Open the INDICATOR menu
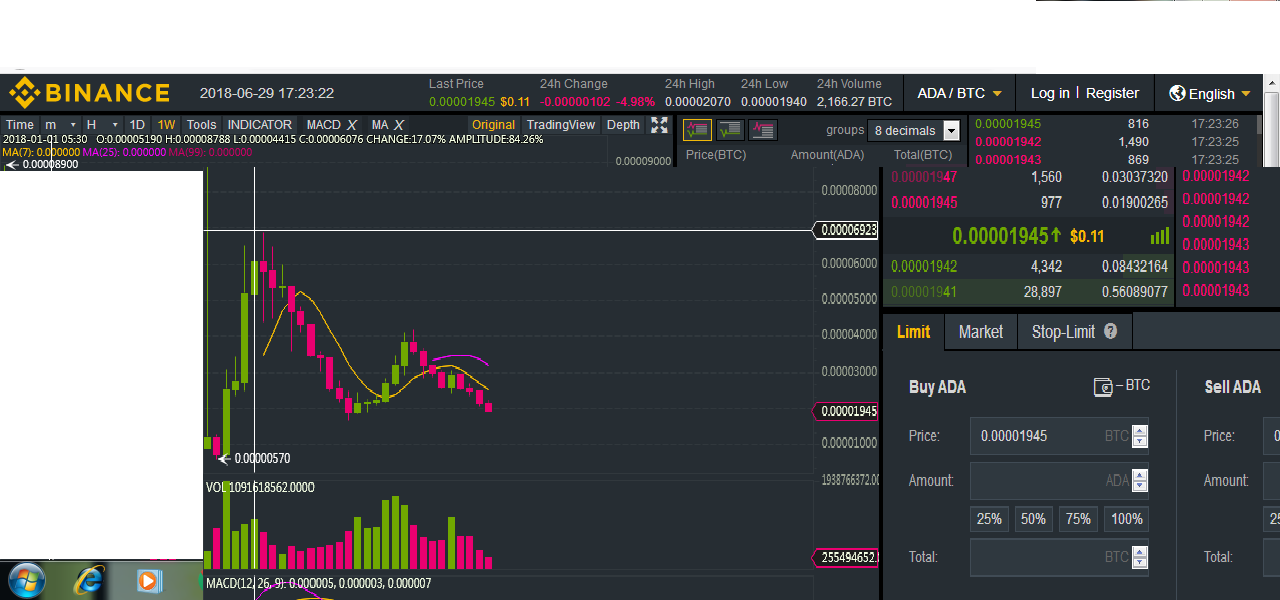Viewport: 1280px width, 600px height. point(260,125)
